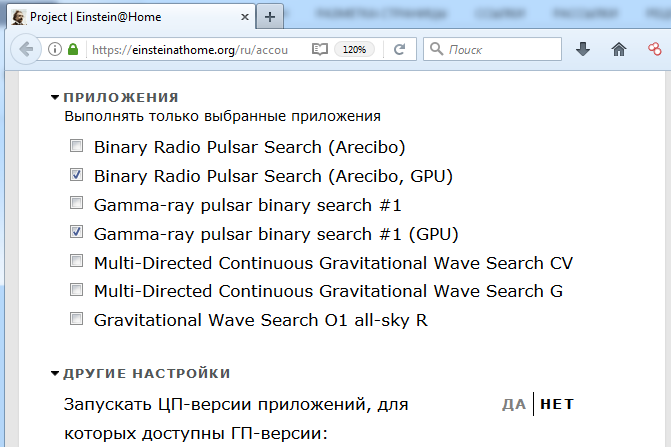Image resolution: width=671 pixels, height=447 pixels.
Task: Uncheck Gamma-ray pulsar binary search #1 (GPU)
Action: [x=77, y=232]
